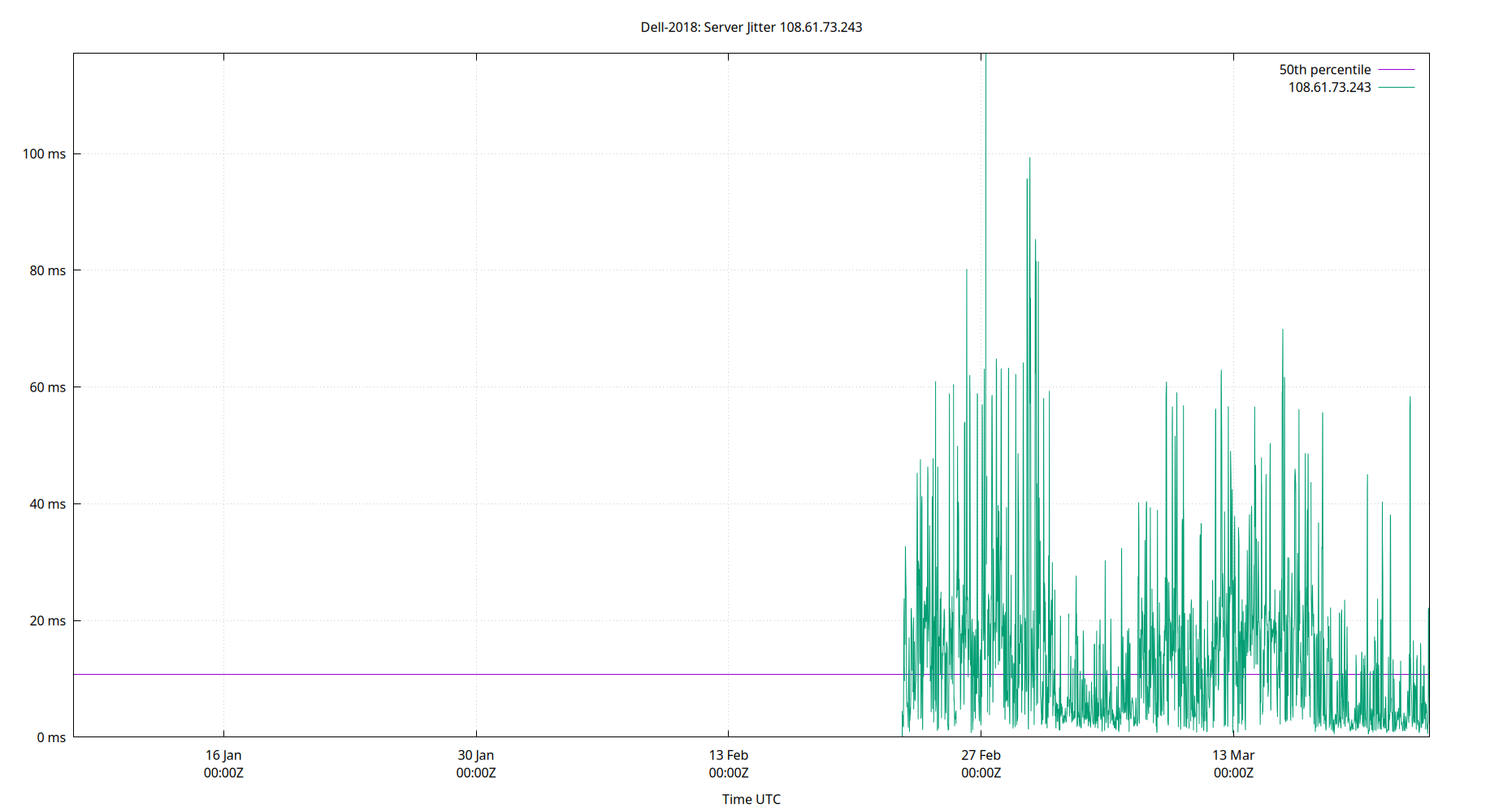Expand the 13 Feb axis tick label
This screenshot has height=812, width=1503.
coord(730,763)
